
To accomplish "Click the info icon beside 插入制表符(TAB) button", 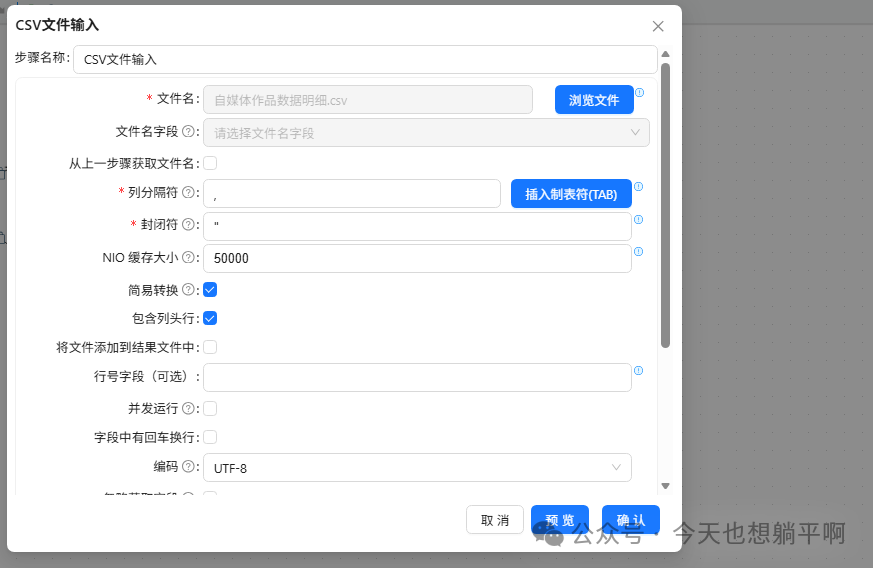I will pyautogui.click(x=639, y=187).
